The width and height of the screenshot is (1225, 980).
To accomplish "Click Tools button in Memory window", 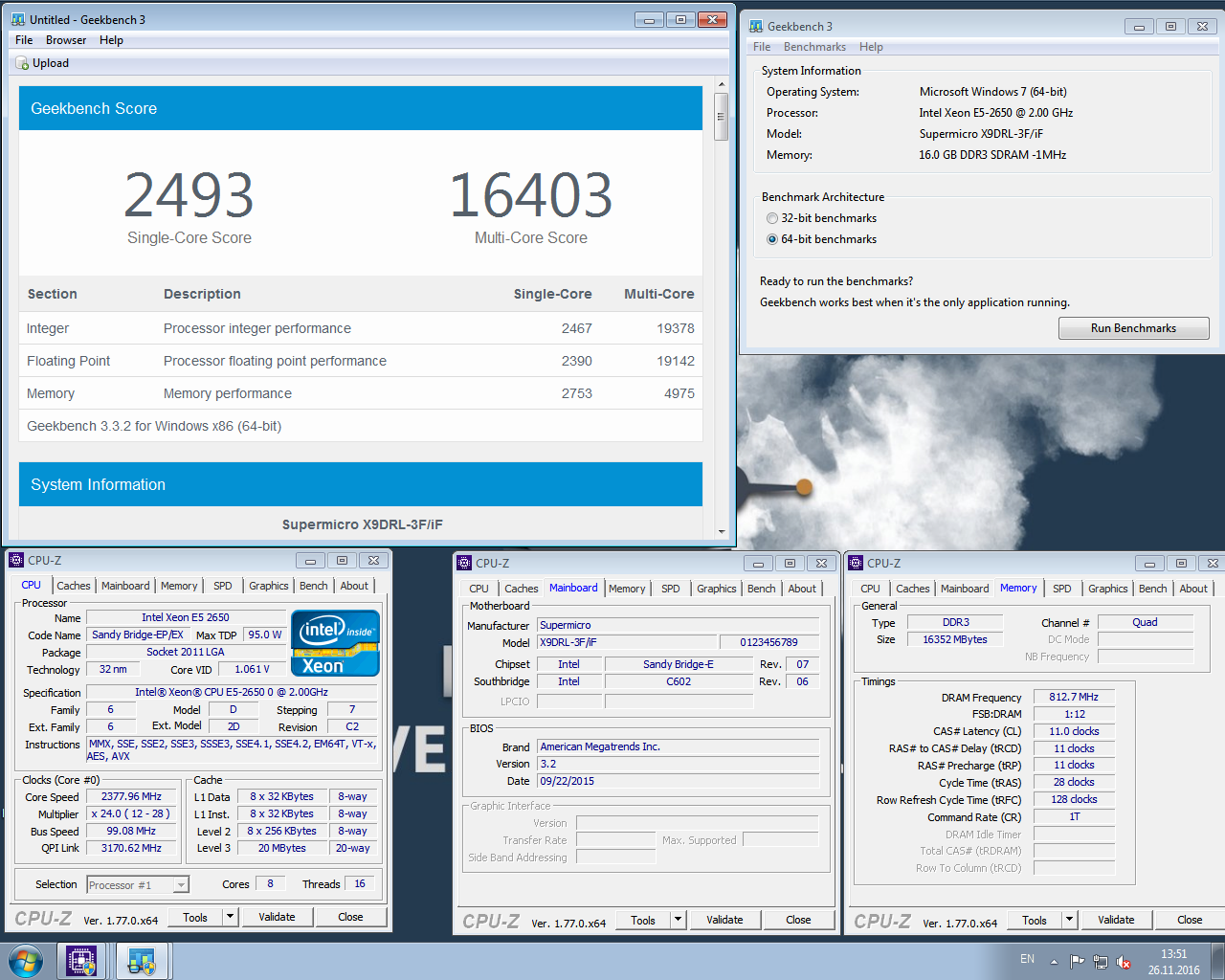I will point(1035,920).
